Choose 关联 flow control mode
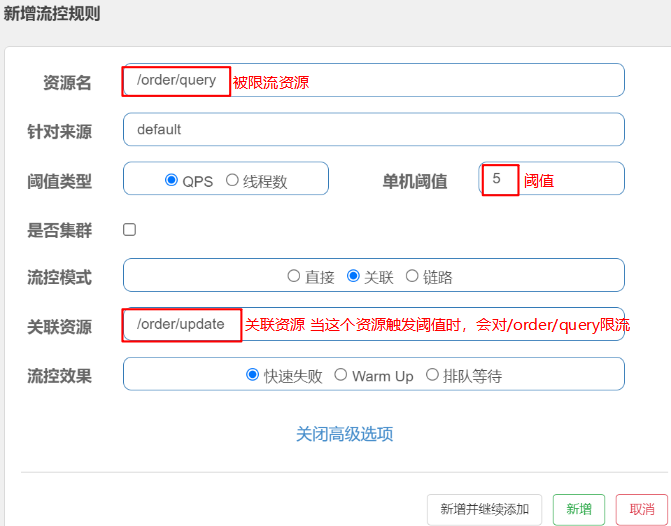671x526 pixels. 353,276
